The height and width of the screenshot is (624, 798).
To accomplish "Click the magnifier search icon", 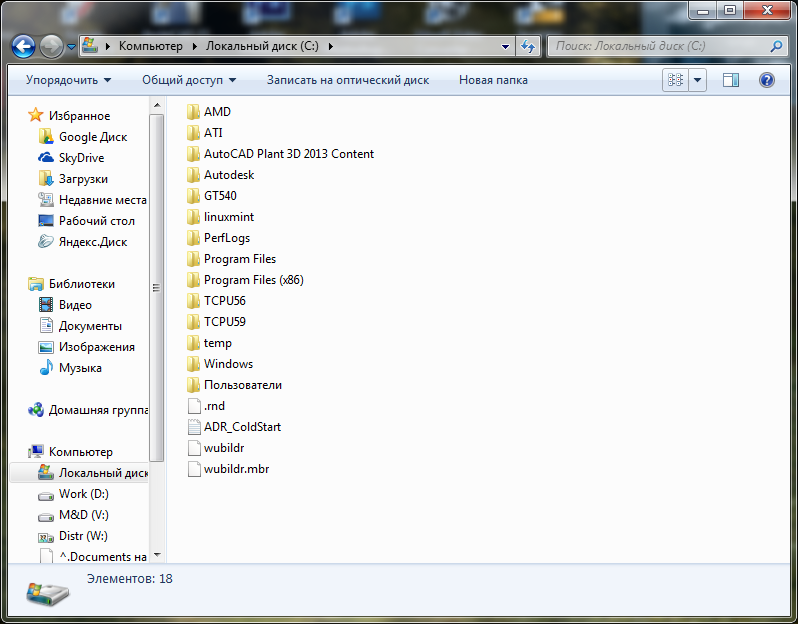I will tap(776, 46).
